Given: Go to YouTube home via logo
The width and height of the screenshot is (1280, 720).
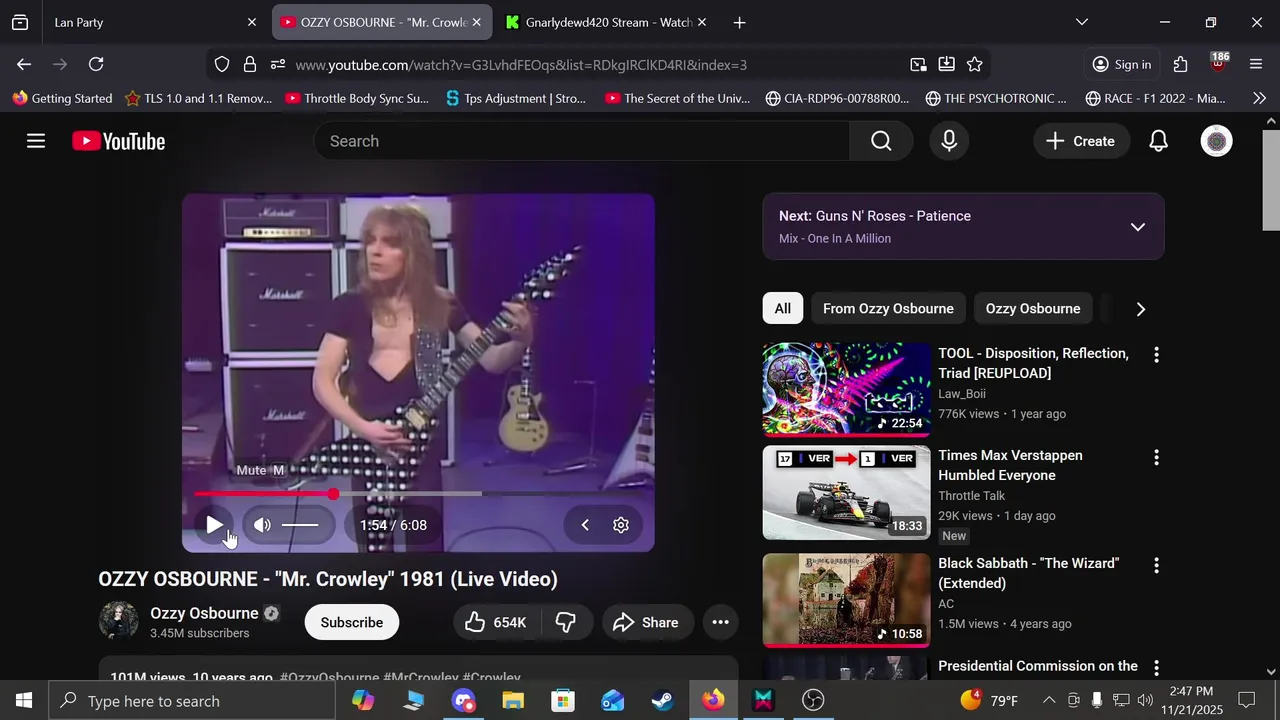Looking at the screenshot, I should 119,141.
